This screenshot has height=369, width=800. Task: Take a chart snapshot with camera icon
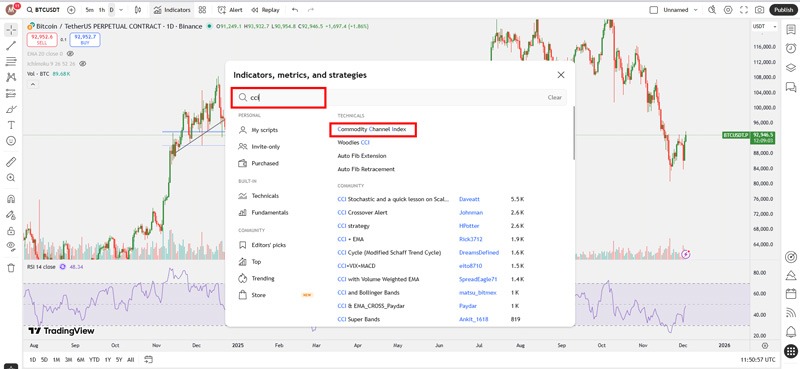tap(760, 10)
